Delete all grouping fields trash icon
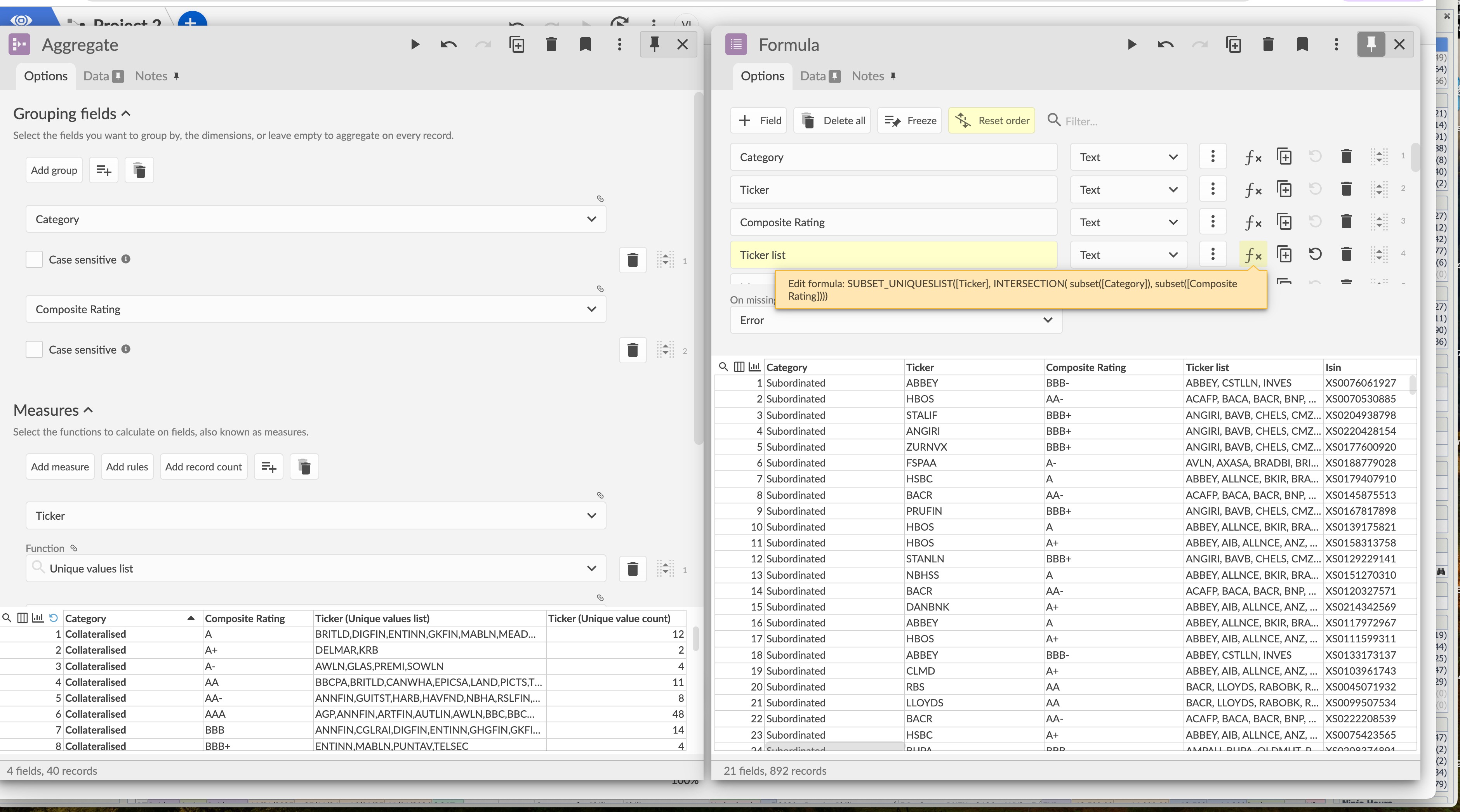Viewport: 1460px width, 812px height. click(x=139, y=170)
